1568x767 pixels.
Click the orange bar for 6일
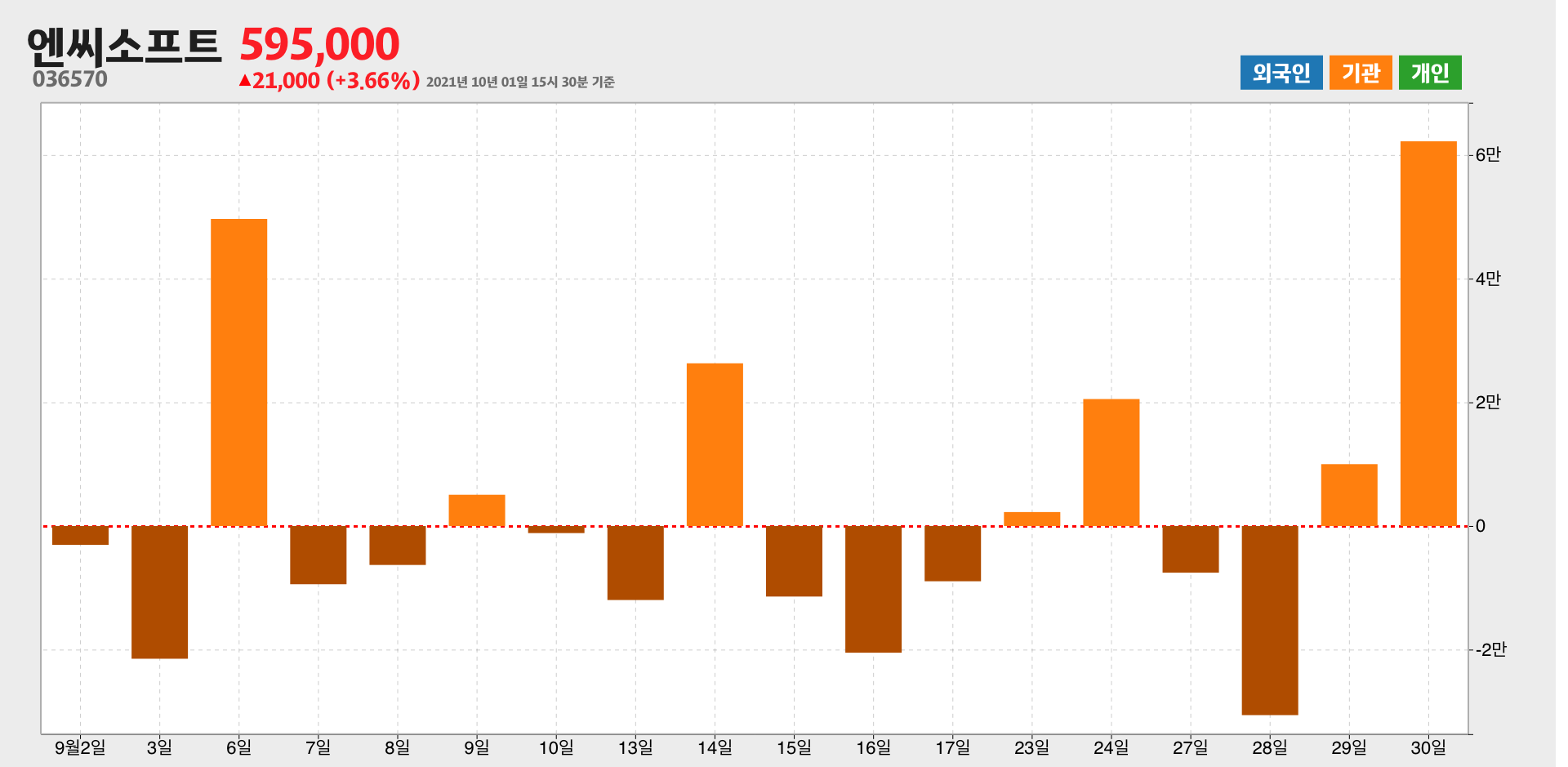[x=238, y=372]
